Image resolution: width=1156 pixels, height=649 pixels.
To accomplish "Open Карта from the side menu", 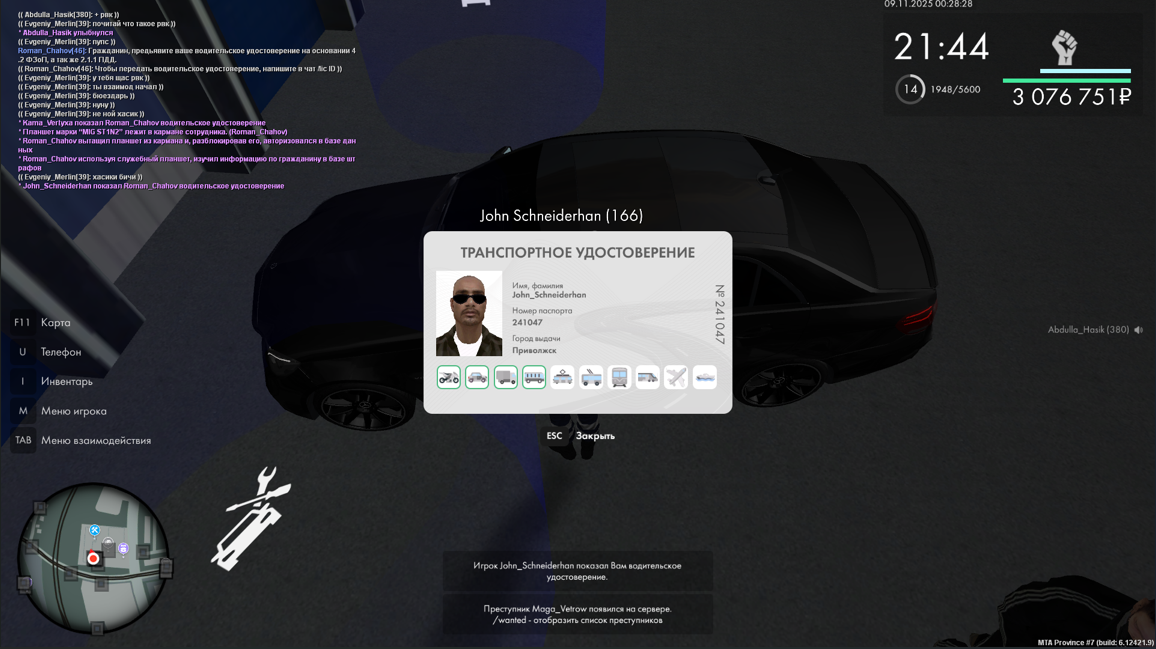I will pyautogui.click(x=56, y=322).
